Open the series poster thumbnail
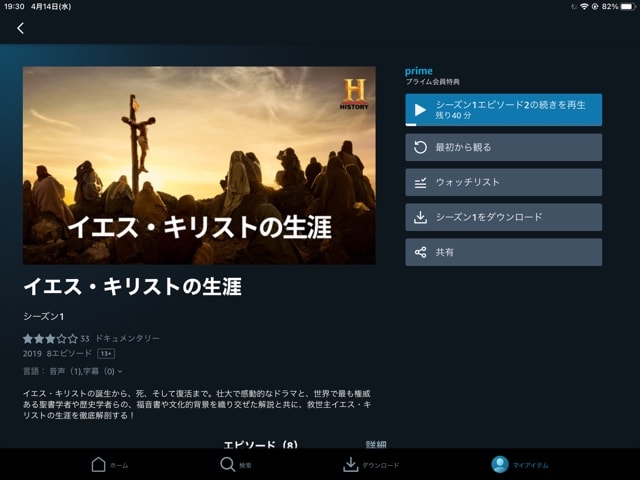The height and width of the screenshot is (480, 640). pos(199,165)
